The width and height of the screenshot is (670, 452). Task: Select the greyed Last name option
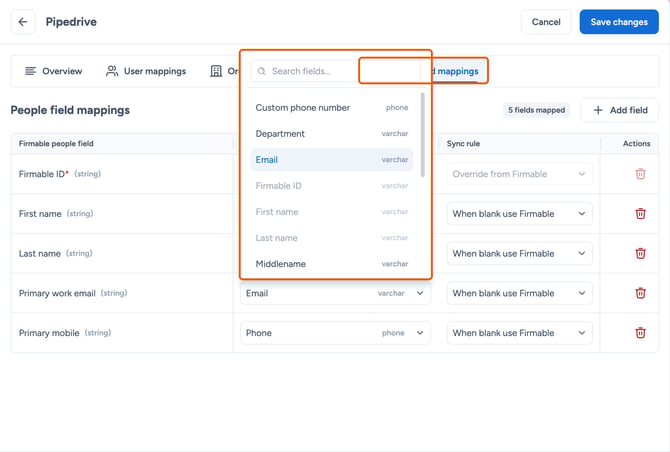[x=332, y=238]
